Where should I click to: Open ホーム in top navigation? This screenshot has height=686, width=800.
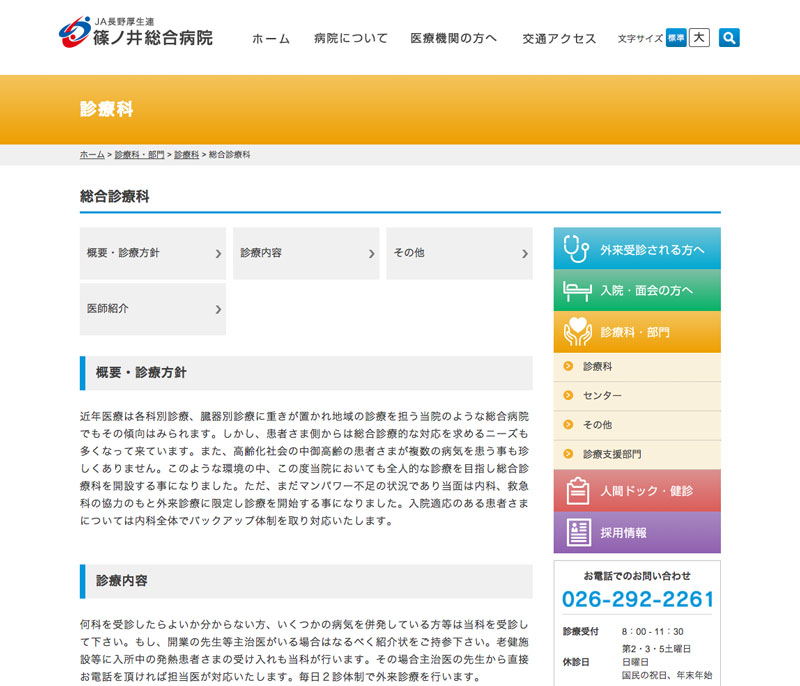[x=271, y=39]
